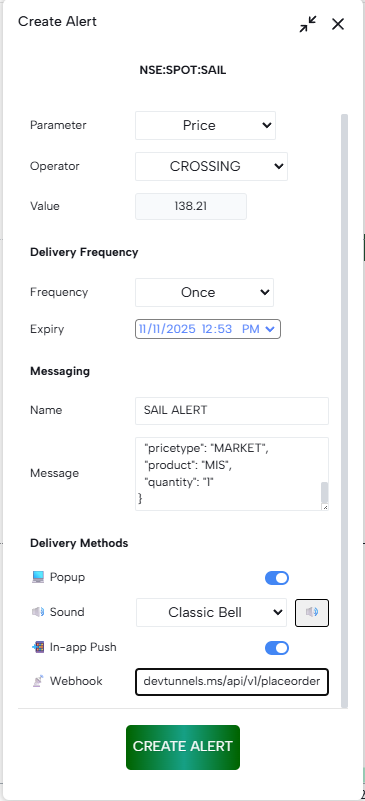Play the sound preview speaker button
This screenshot has height=801, width=365.
(312, 612)
